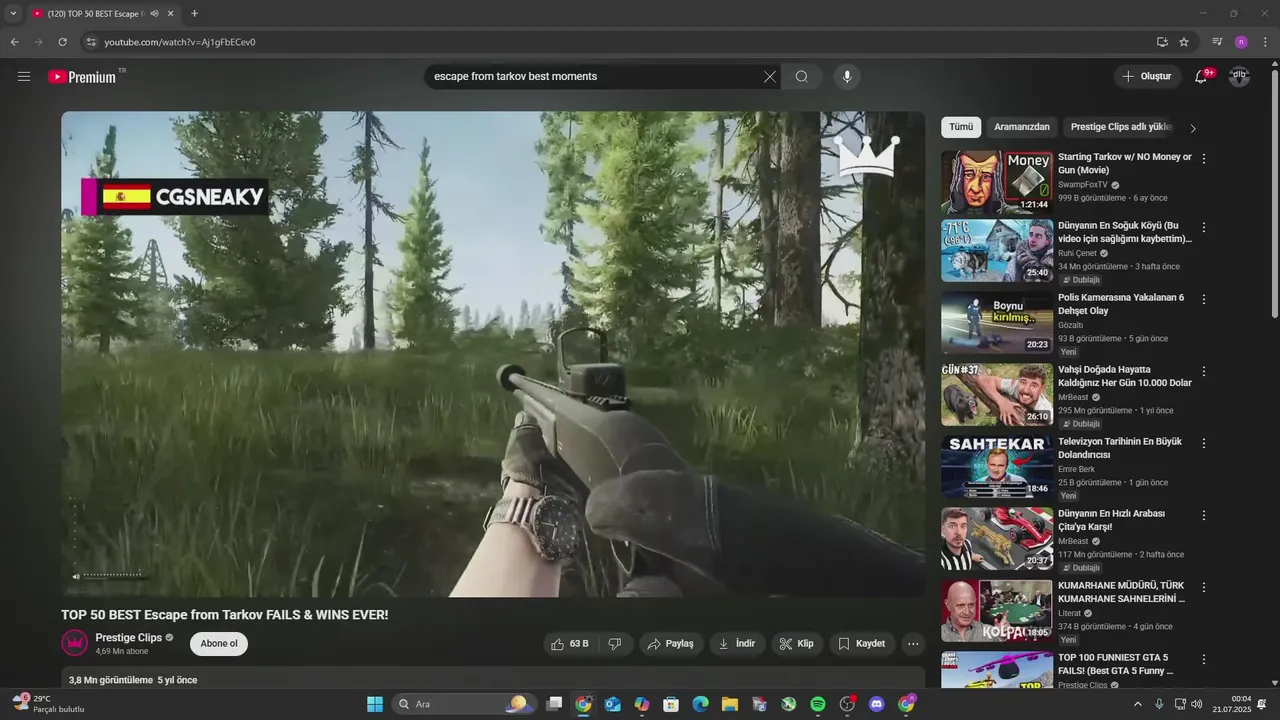Open Starting Tarkov w/ NO Money thumbnail
The image size is (1280, 720).
pyautogui.click(x=997, y=182)
